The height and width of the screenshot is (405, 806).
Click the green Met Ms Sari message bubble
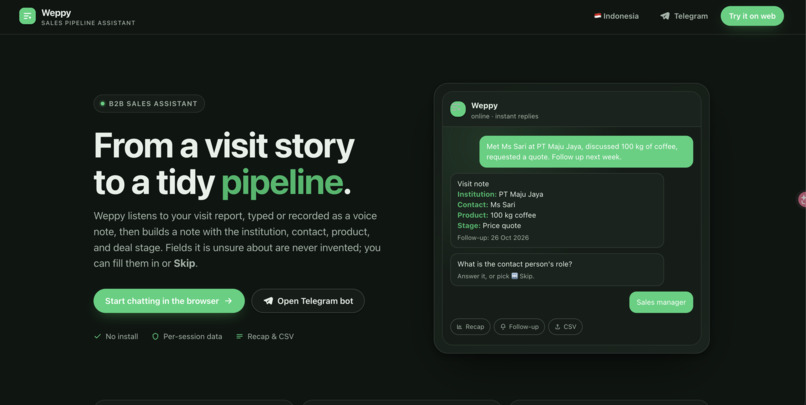tap(586, 152)
